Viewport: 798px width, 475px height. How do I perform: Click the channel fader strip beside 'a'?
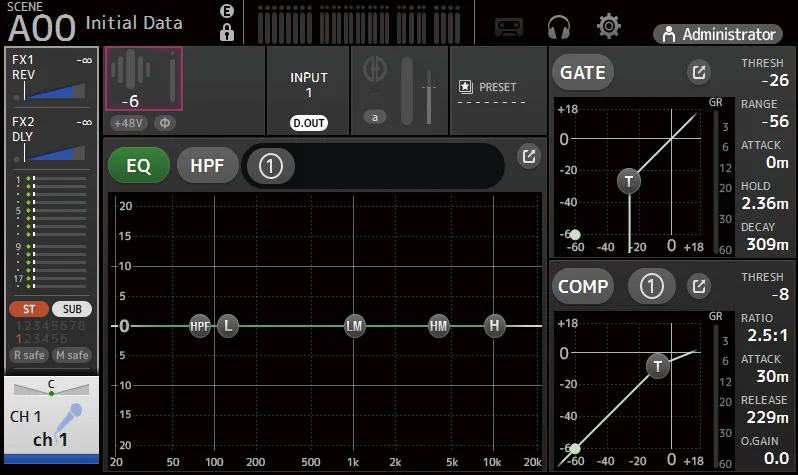click(x=407, y=91)
